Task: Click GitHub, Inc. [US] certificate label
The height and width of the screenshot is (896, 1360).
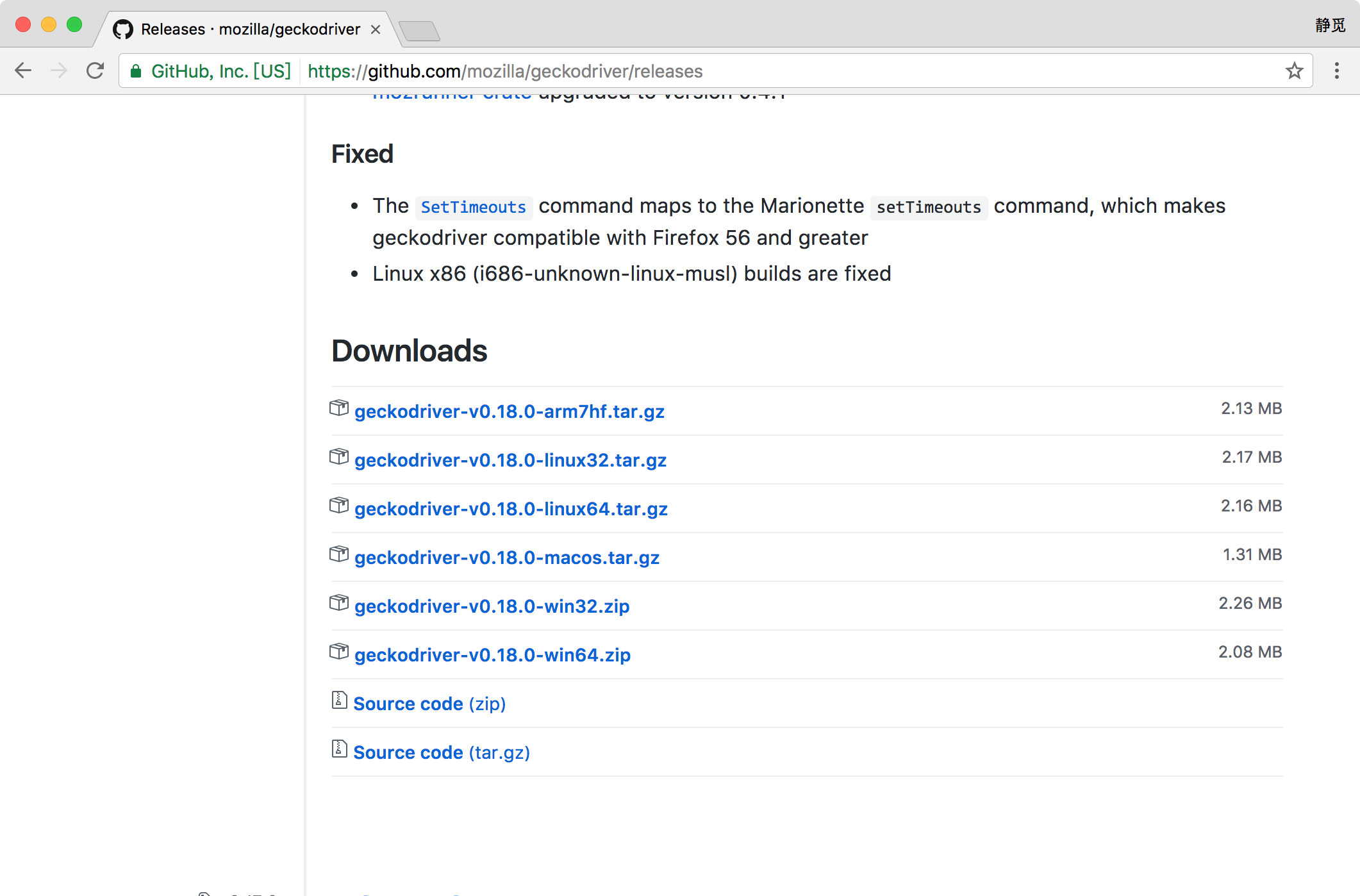Action: (x=221, y=71)
